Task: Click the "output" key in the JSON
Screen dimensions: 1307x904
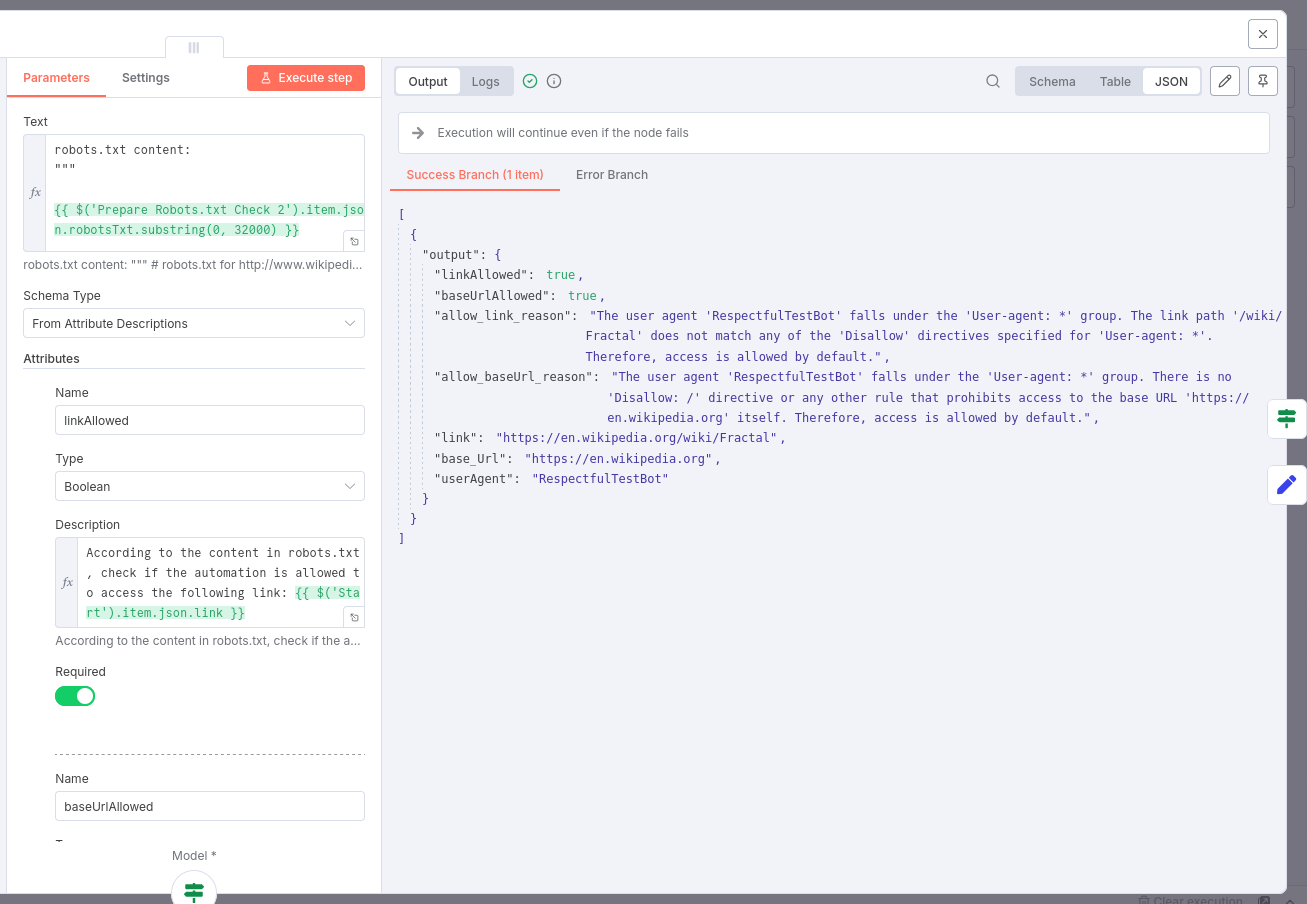Action: (451, 255)
